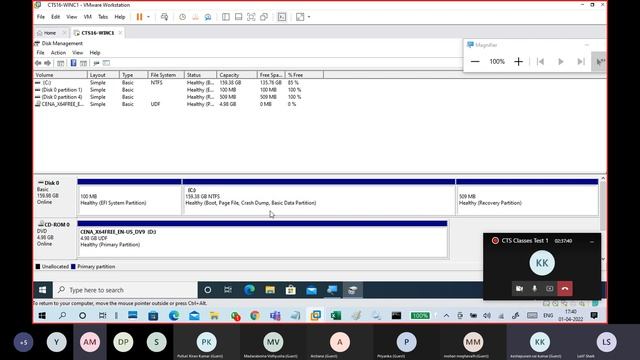Sort by the File System column header
The width and height of the screenshot is (640, 360).
pos(166,75)
